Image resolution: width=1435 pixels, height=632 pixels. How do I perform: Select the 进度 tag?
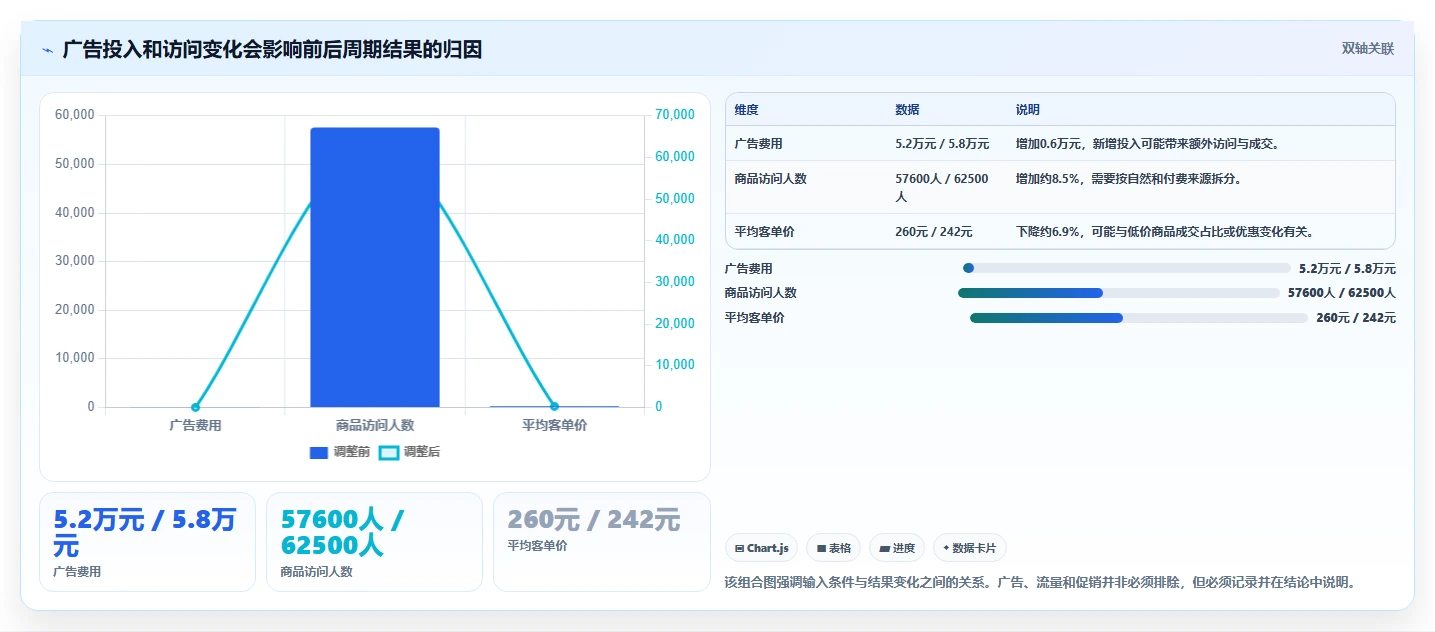click(897, 548)
